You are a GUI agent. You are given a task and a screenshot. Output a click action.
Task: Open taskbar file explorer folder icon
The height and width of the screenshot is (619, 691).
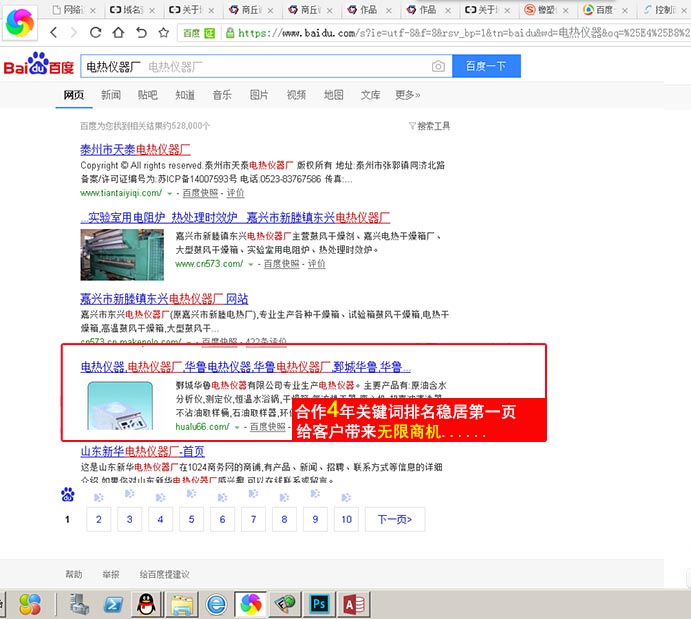pyautogui.click(x=182, y=604)
